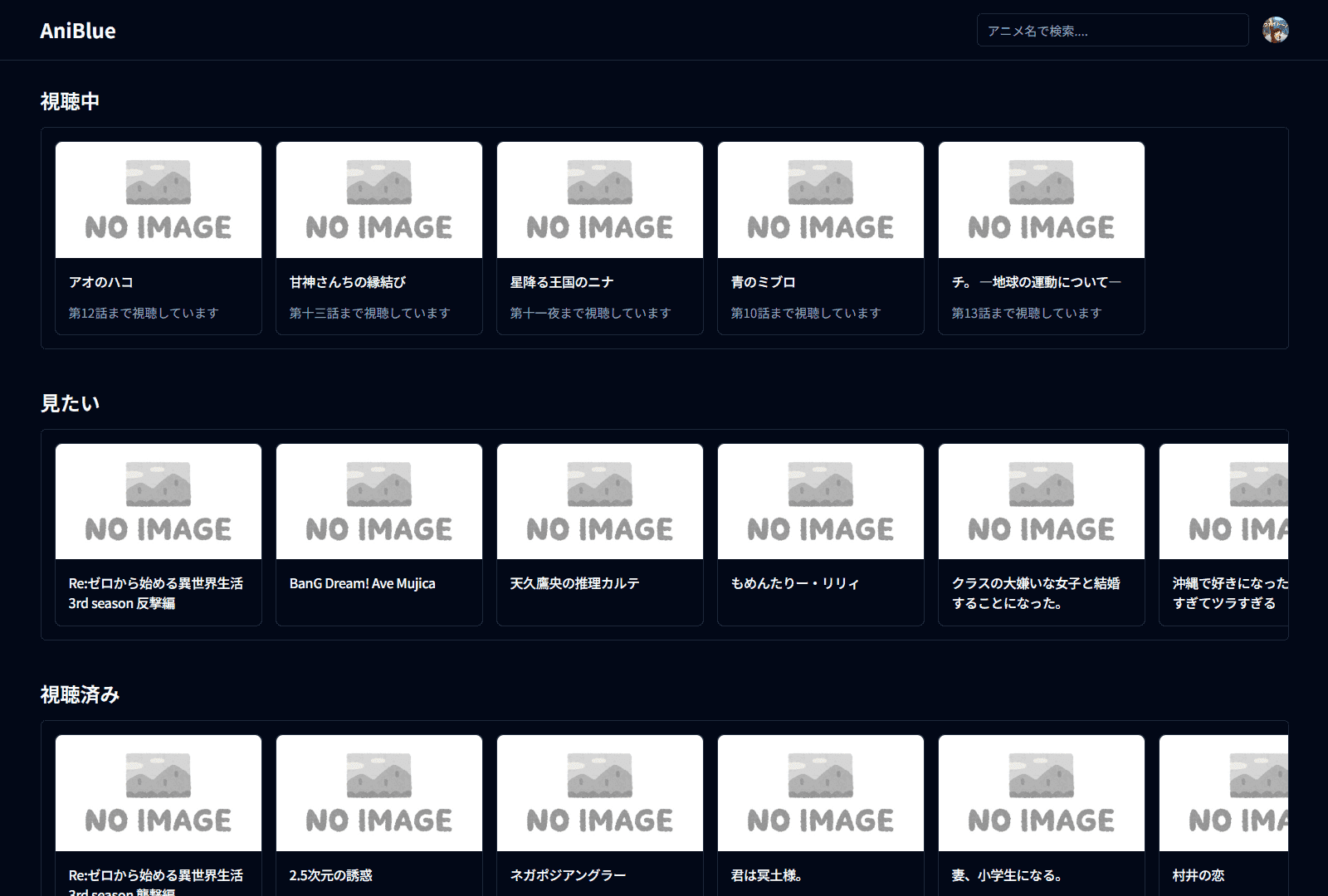Open the 村井の恋 card
Screen dimensions: 1328x896
click(1225, 813)
